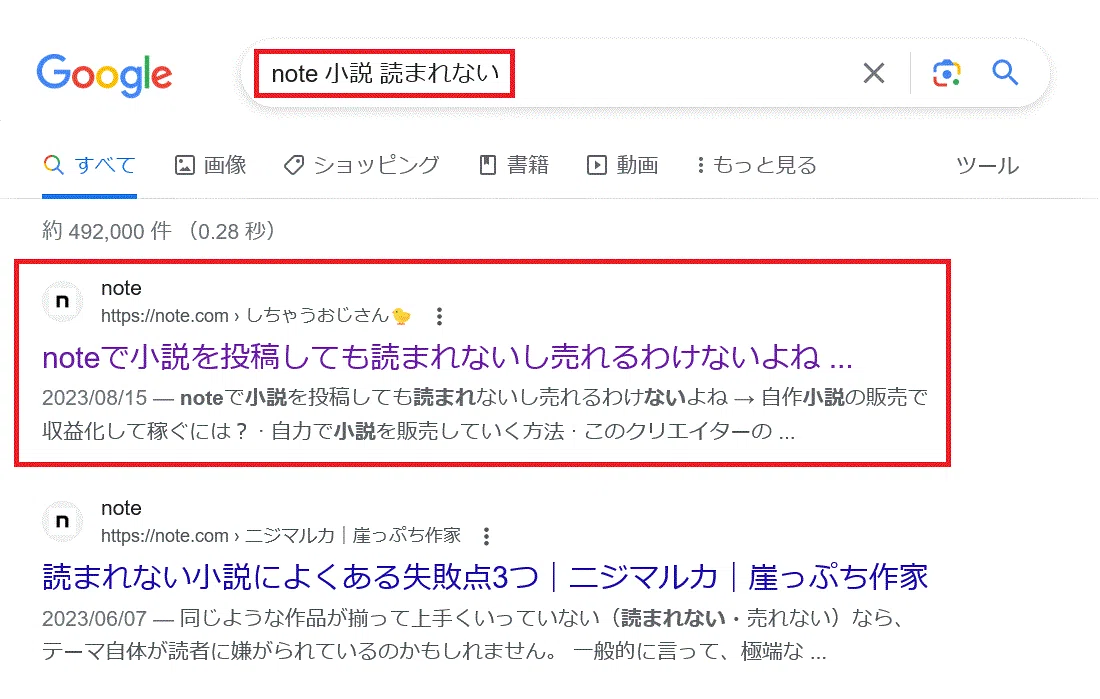Switch to 動画 tab

pos(622,165)
